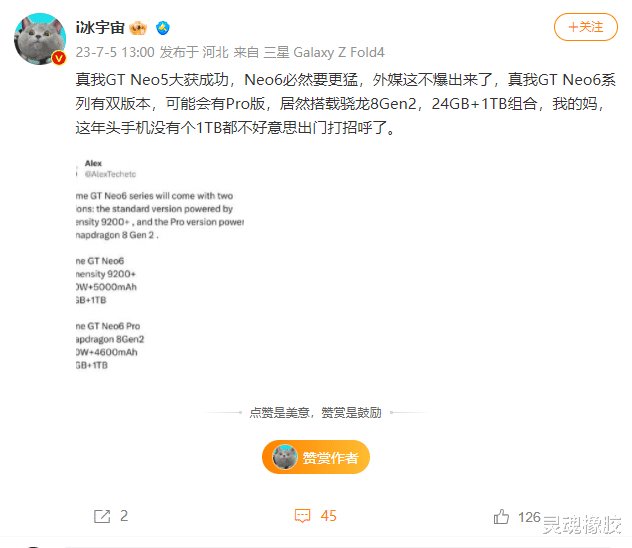Click the 灵魂橡胶 watermark text
632x548 pixels.
(582, 524)
